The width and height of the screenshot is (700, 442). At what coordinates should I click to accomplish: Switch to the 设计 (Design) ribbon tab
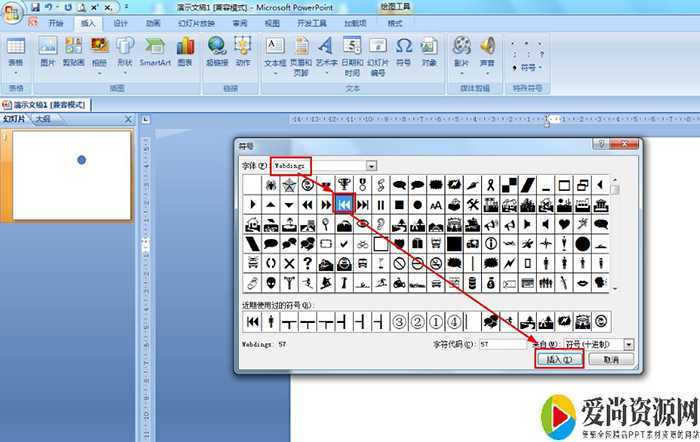(120, 22)
